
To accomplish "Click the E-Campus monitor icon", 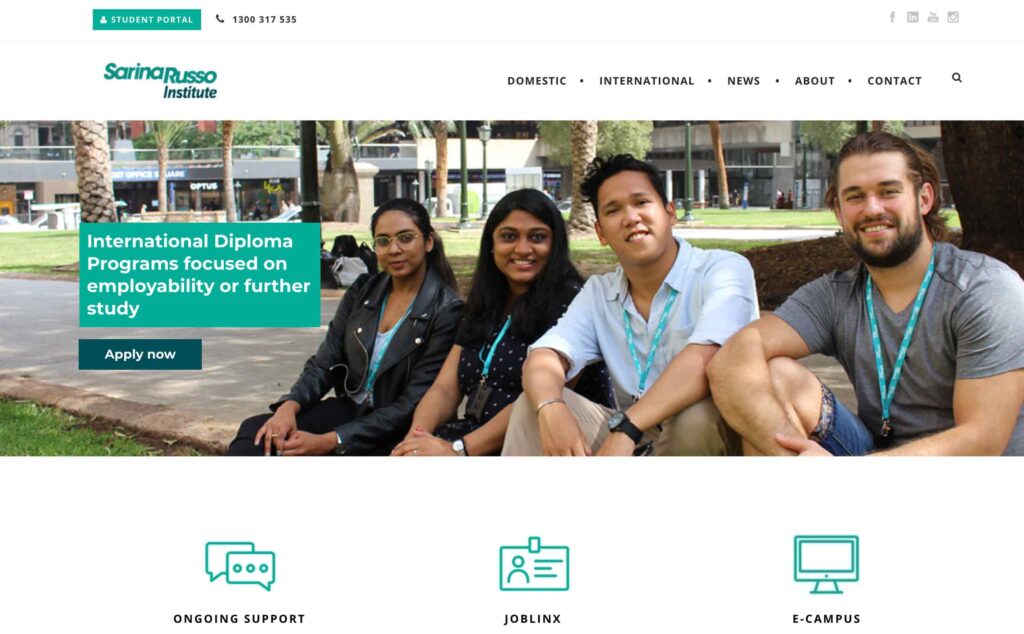I will 826,564.
